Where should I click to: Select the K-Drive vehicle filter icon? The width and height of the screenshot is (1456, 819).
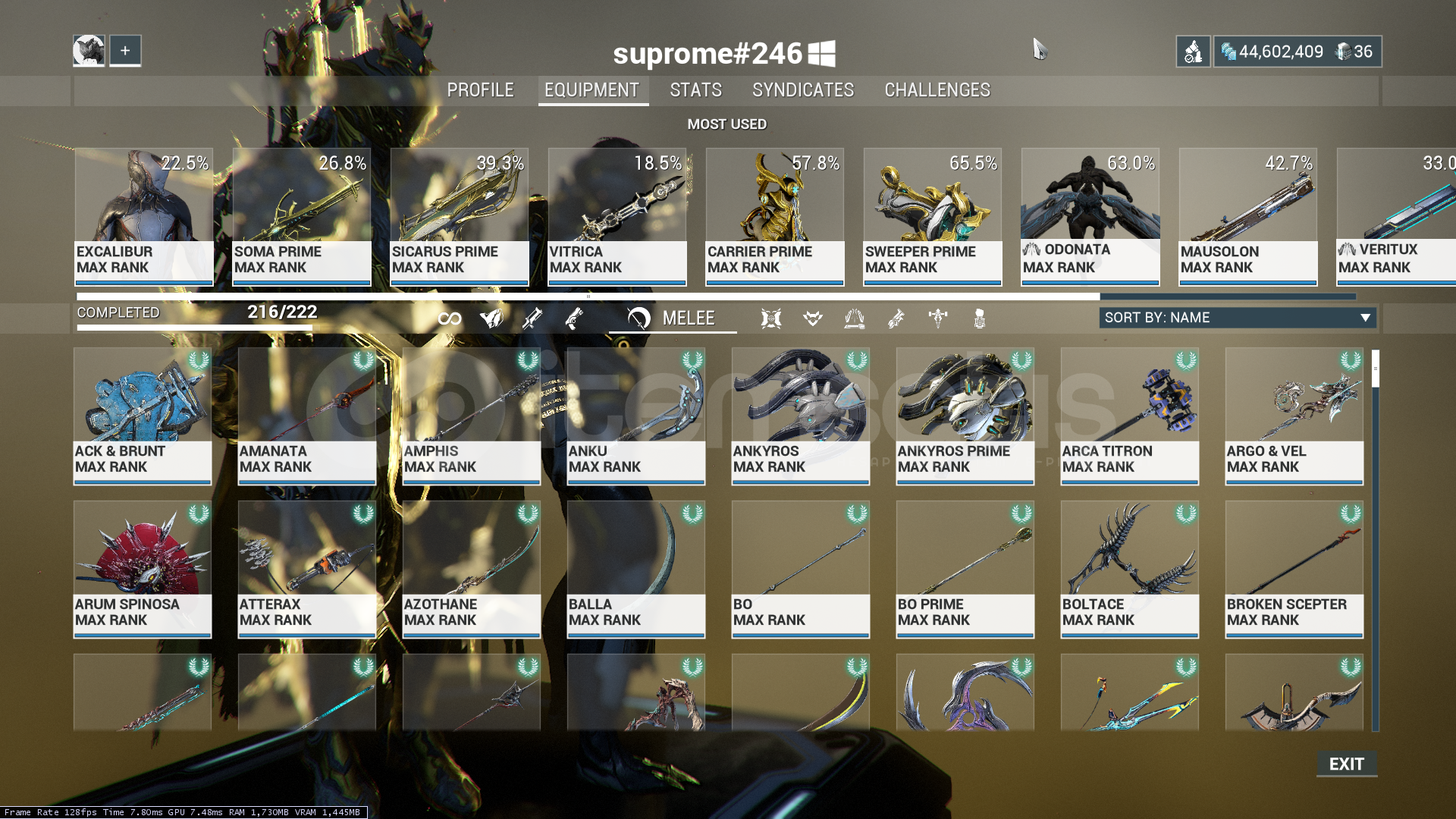tap(938, 318)
